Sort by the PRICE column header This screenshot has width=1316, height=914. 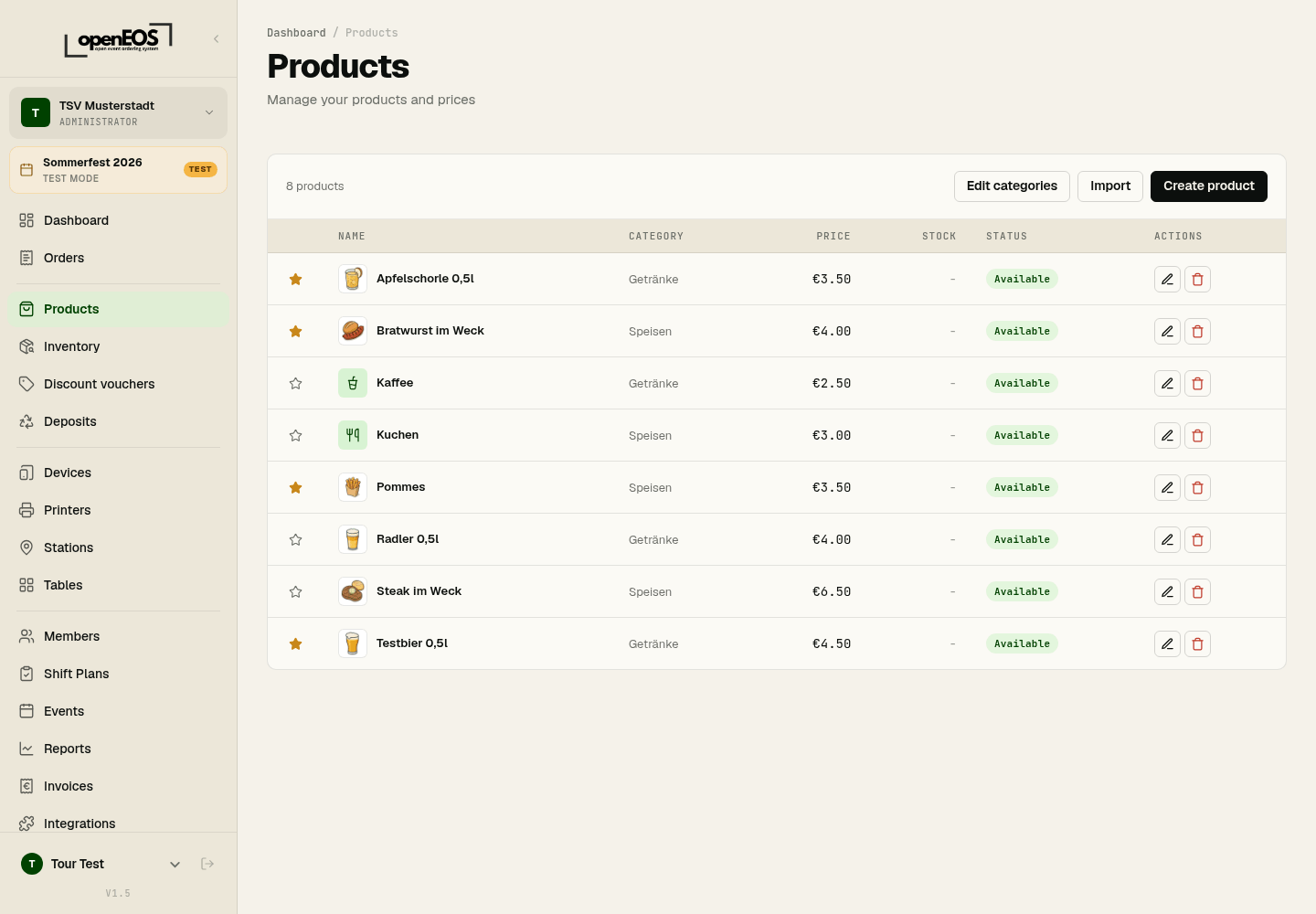[833, 236]
